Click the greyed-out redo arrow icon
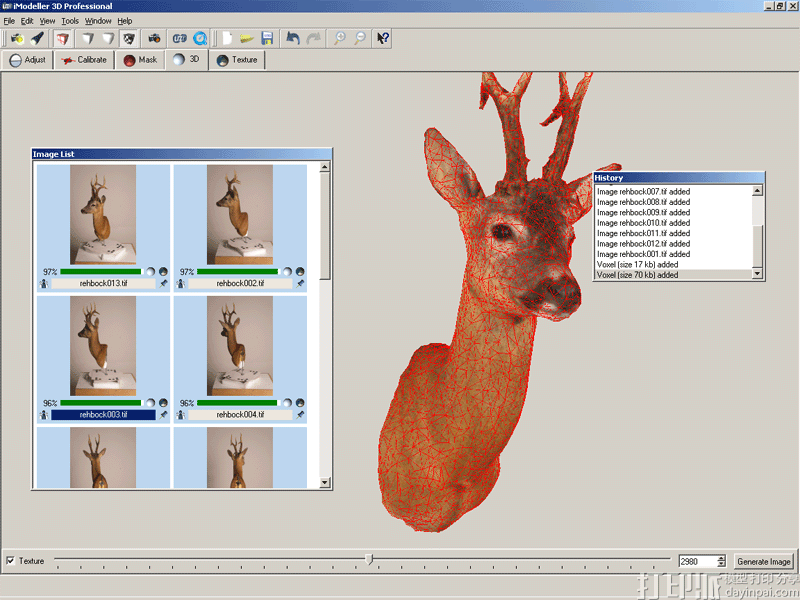This screenshot has width=800, height=600. (313, 38)
